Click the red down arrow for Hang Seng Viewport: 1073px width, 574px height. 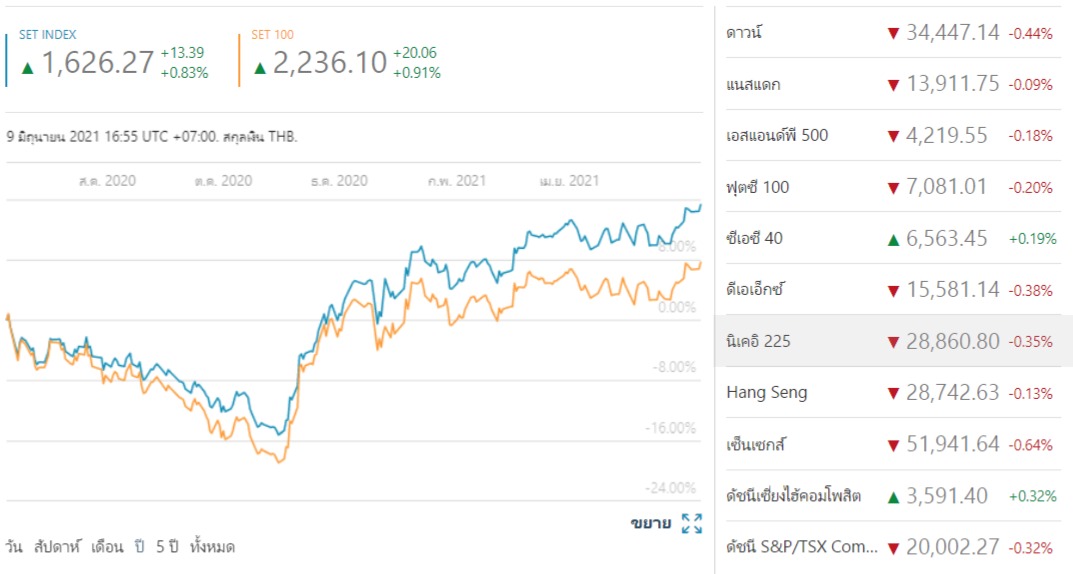click(x=893, y=393)
